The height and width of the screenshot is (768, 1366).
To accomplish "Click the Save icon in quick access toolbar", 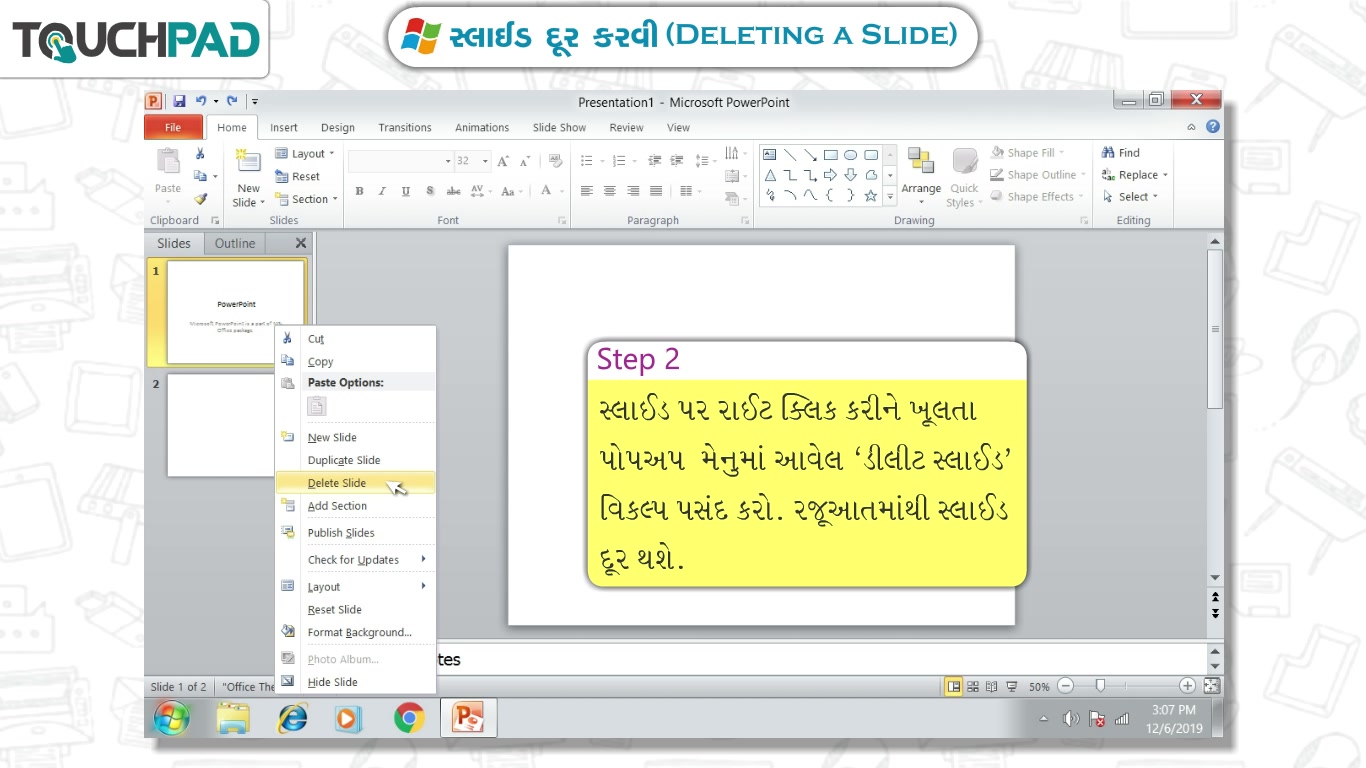I will point(179,101).
